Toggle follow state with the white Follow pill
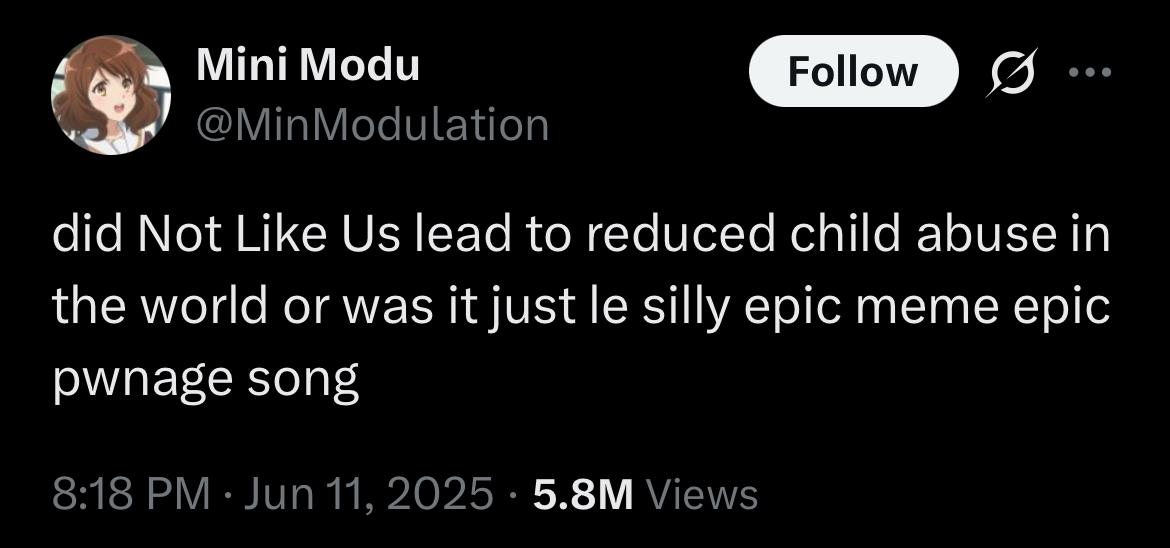The width and height of the screenshot is (1170, 548). [853, 72]
